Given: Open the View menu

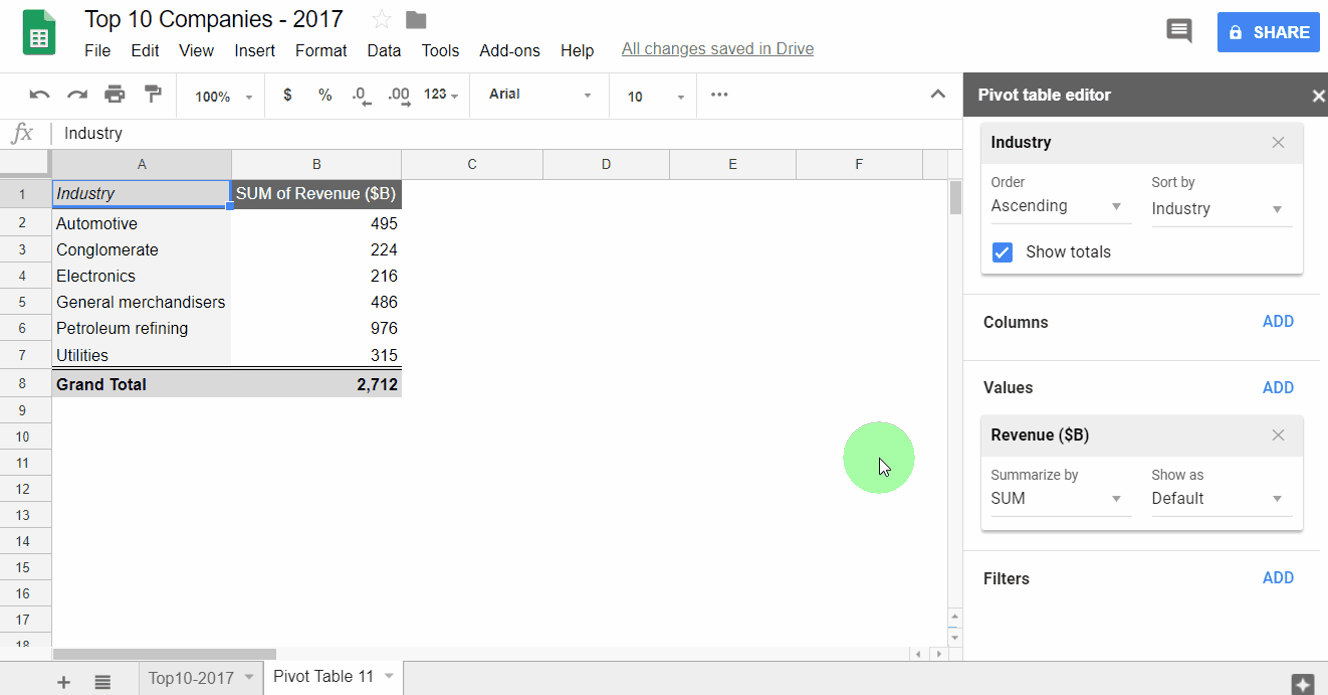Looking at the screenshot, I should 196,50.
